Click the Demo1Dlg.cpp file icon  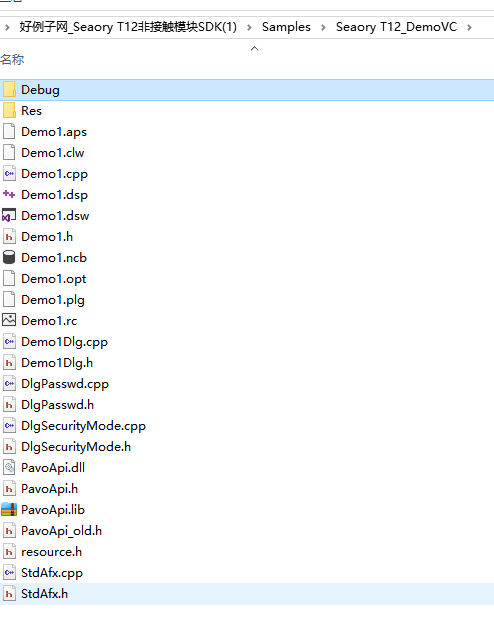coord(9,342)
